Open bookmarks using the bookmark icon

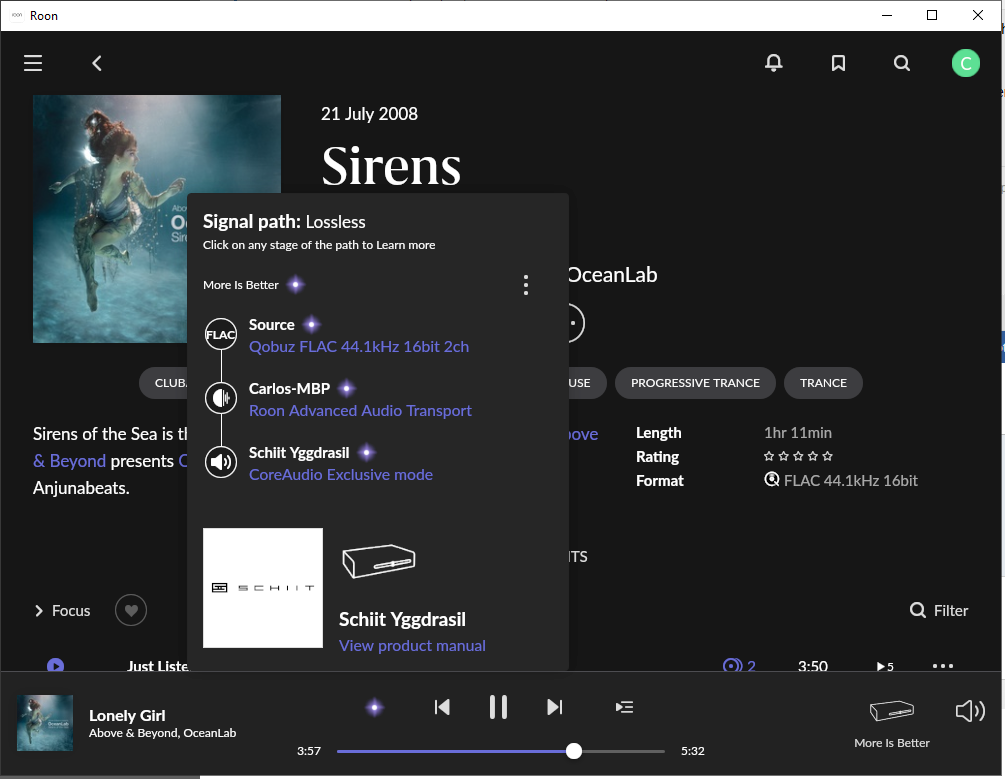tap(838, 62)
